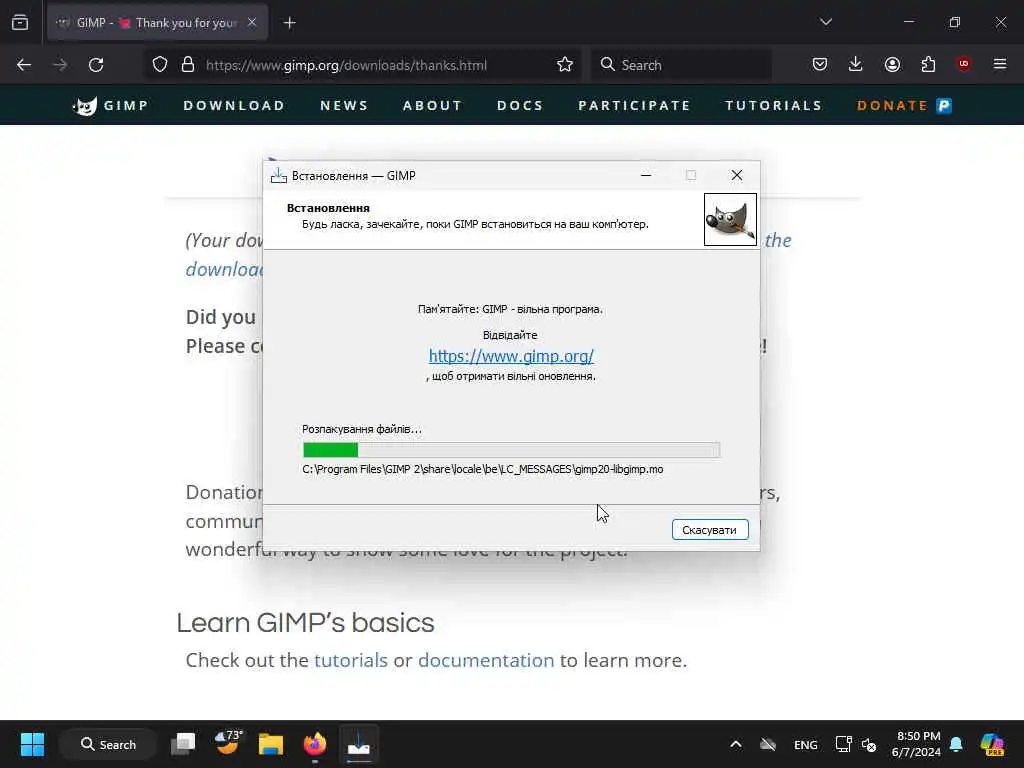The image size is (1024, 768).
Task: Open the clock showing 8:50 PM
Action: pos(918,744)
